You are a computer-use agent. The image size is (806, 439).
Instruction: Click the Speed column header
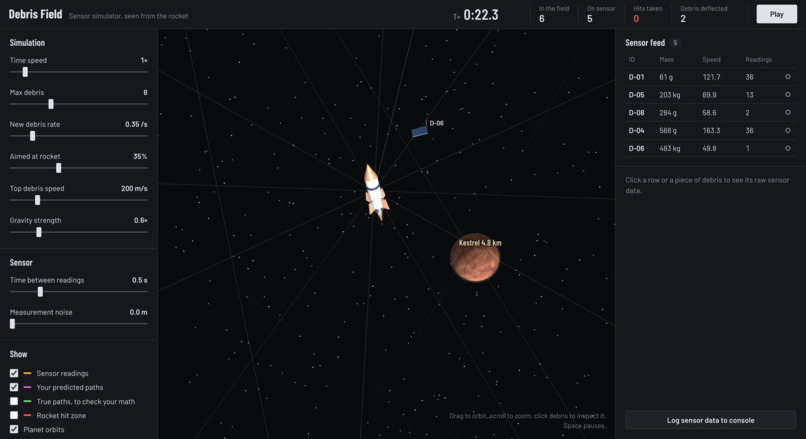tap(711, 60)
